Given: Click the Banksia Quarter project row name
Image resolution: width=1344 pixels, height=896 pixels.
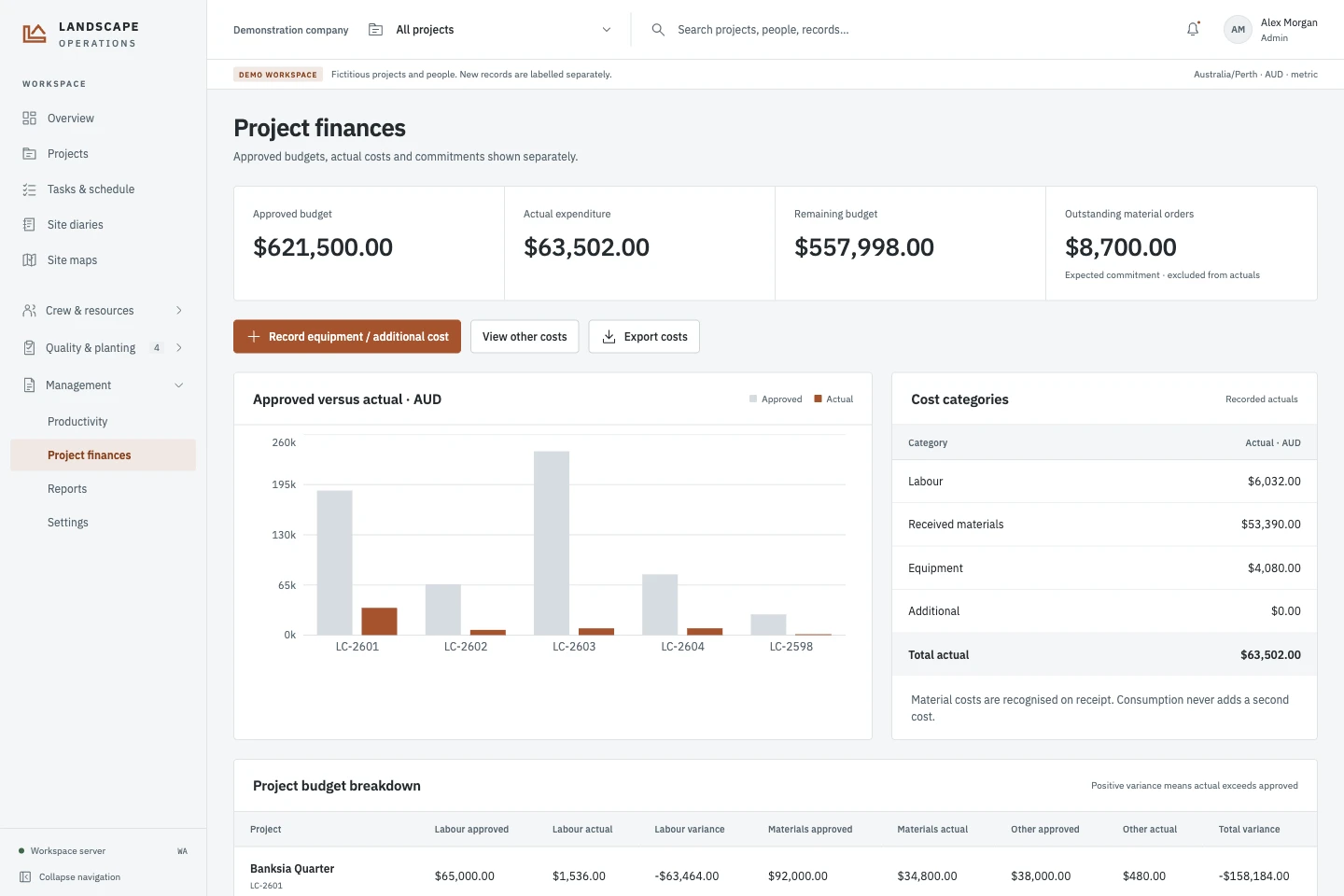Looking at the screenshot, I should coord(292,869).
